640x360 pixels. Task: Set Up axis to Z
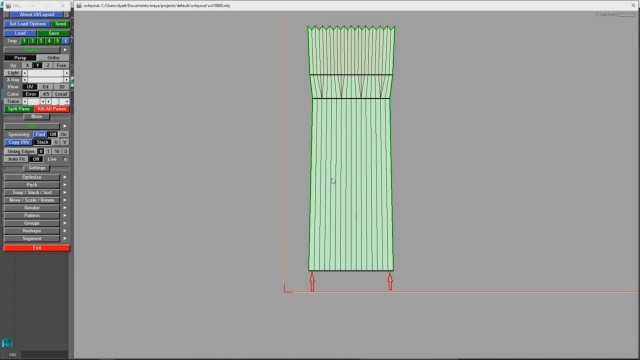[47, 65]
